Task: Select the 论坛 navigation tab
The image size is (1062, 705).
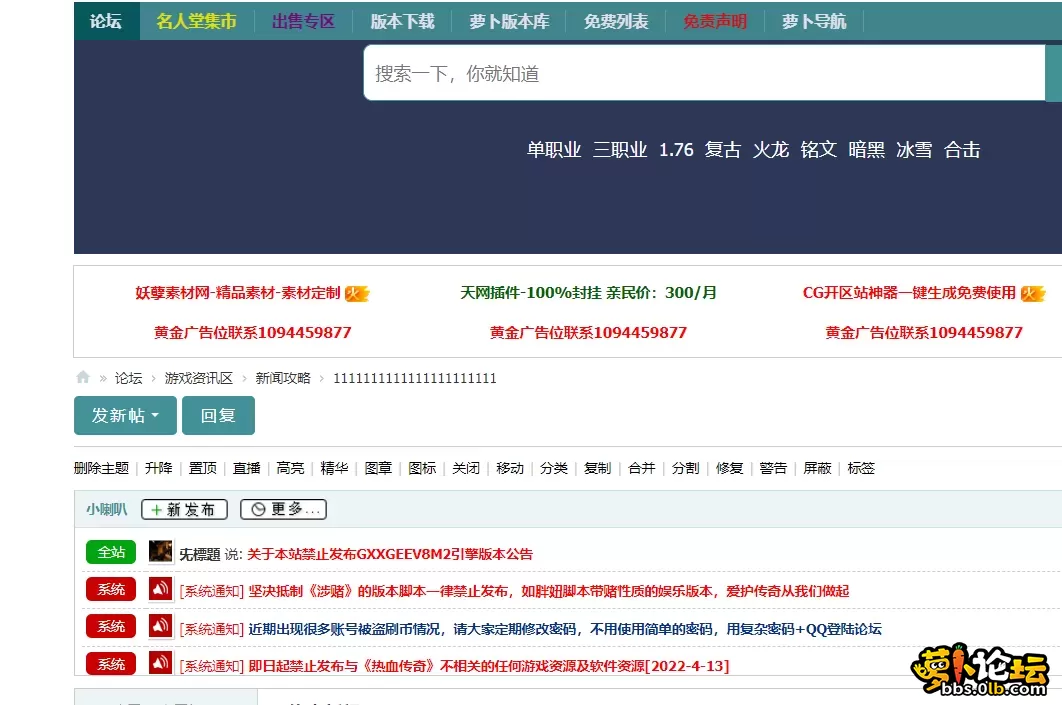Action: 105,20
